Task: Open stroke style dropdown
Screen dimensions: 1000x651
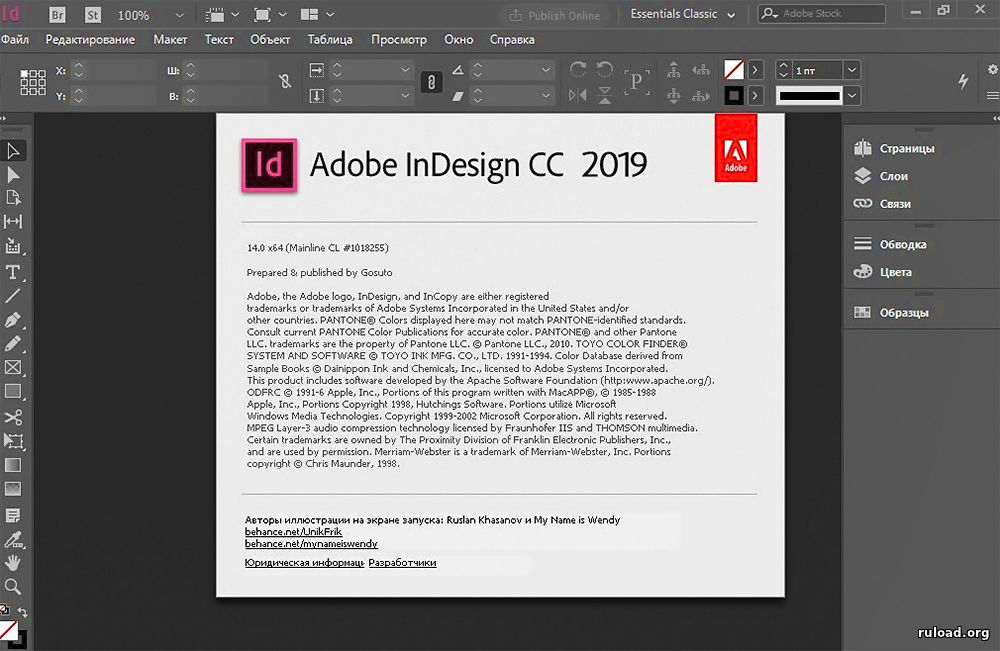Action: [851, 96]
